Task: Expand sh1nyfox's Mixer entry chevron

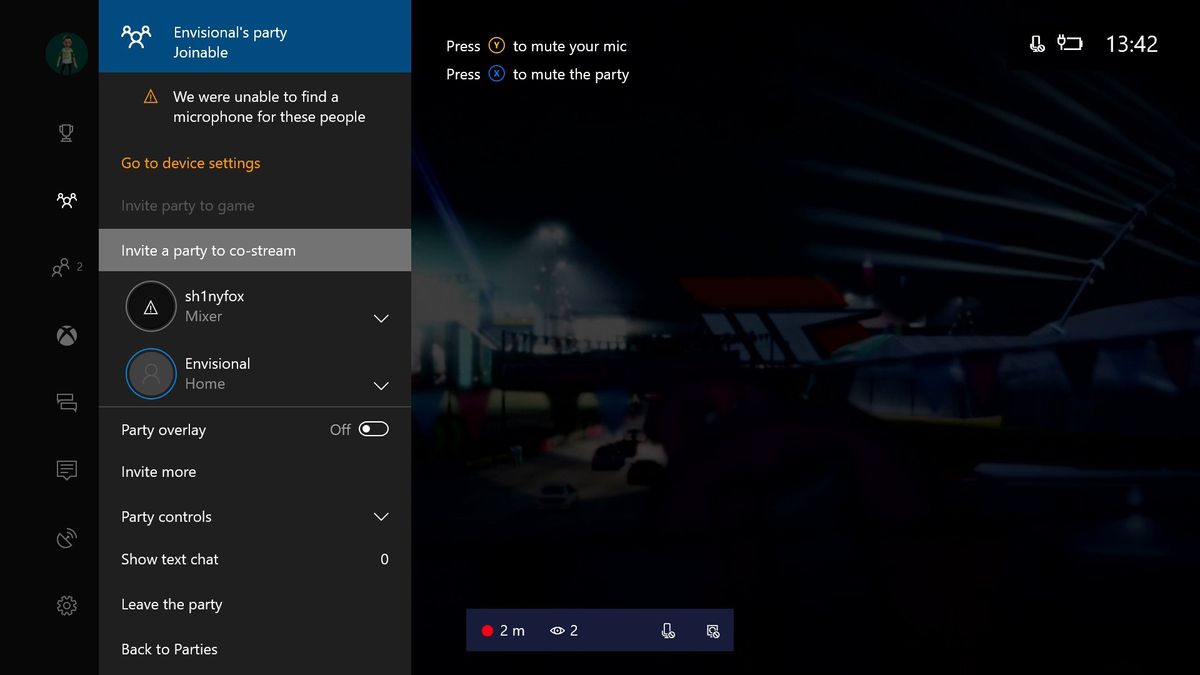Action: pos(380,318)
